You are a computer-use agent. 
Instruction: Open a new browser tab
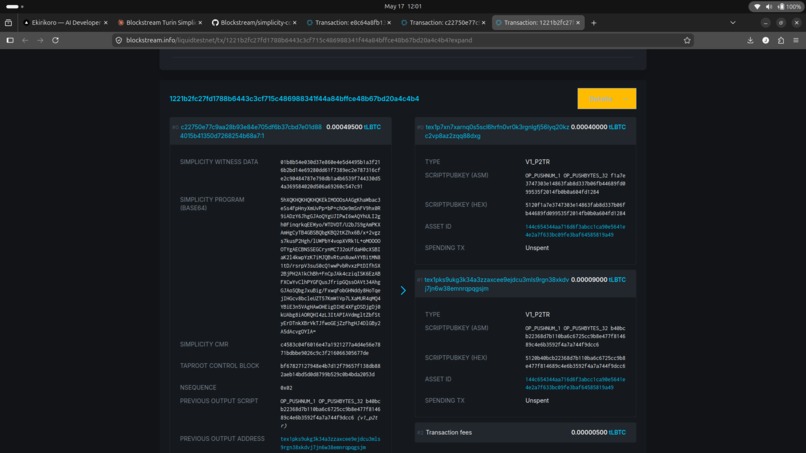pos(594,23)
